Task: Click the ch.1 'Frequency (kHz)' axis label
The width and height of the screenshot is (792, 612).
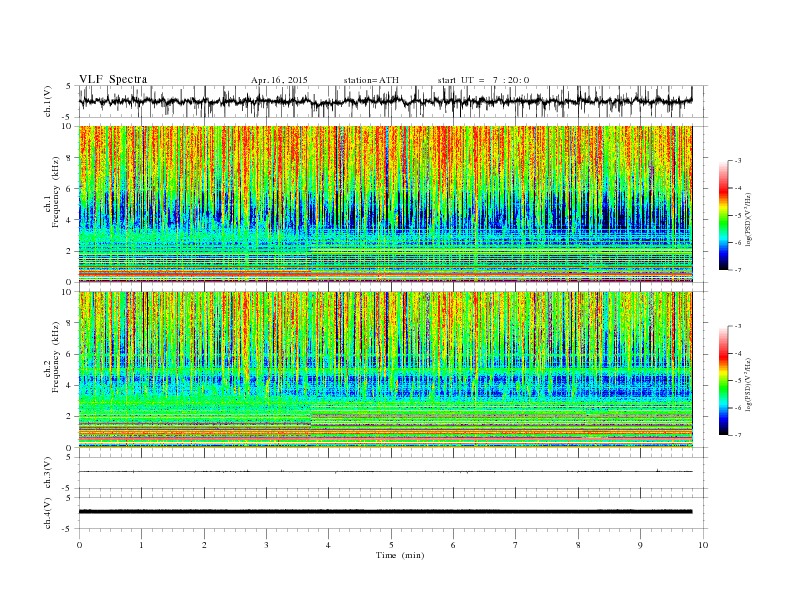Action: [x=56, y=192]
